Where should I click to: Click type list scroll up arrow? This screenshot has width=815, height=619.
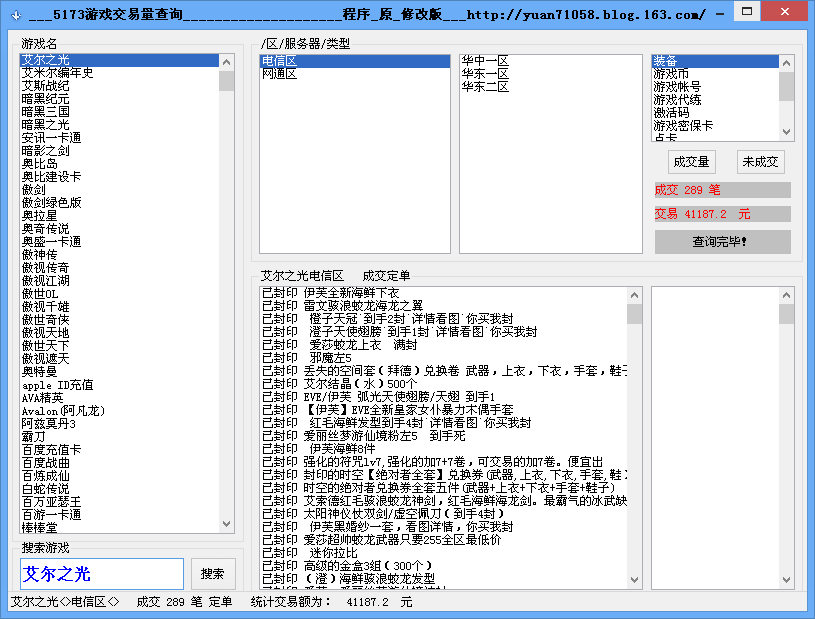(x=786, y=63)
